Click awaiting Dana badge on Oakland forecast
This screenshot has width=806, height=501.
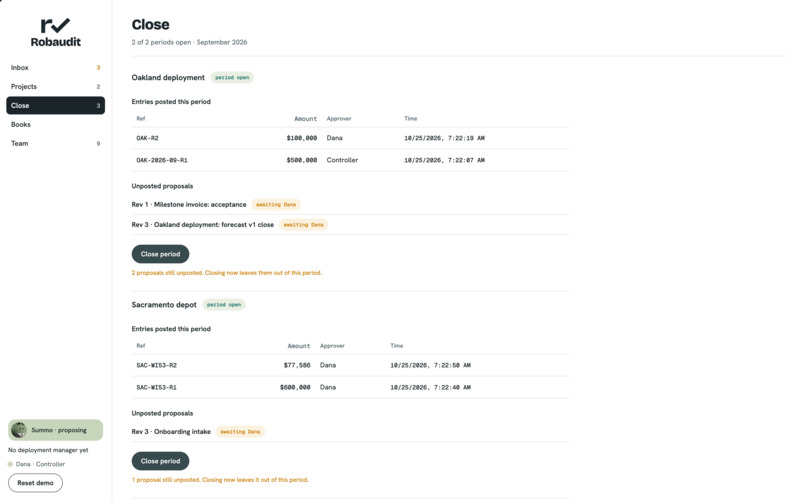303,225
